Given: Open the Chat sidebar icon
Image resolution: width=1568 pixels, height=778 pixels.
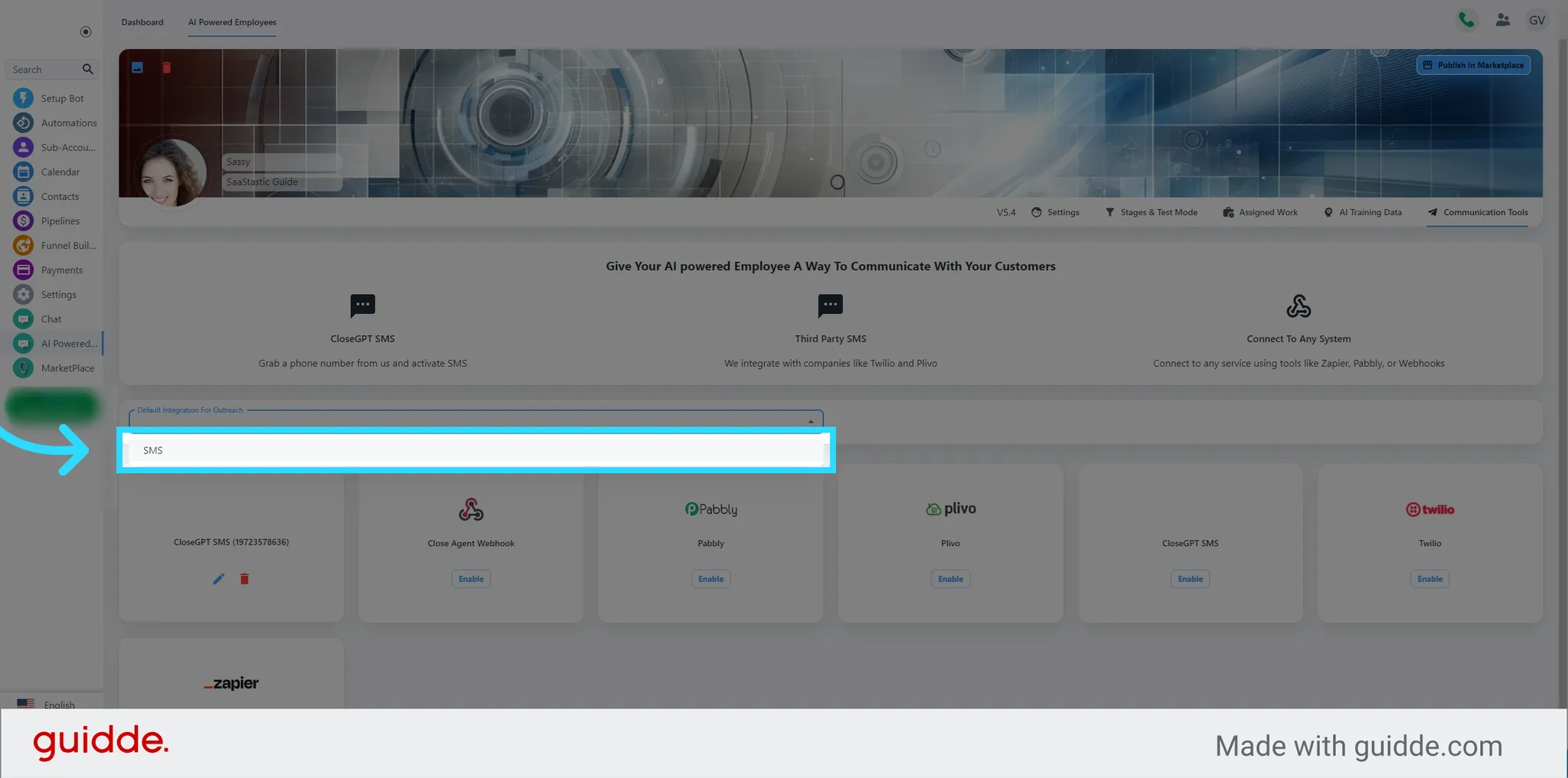Looking at the screenshot, I should pyautogui.click(x=23, y=319).
